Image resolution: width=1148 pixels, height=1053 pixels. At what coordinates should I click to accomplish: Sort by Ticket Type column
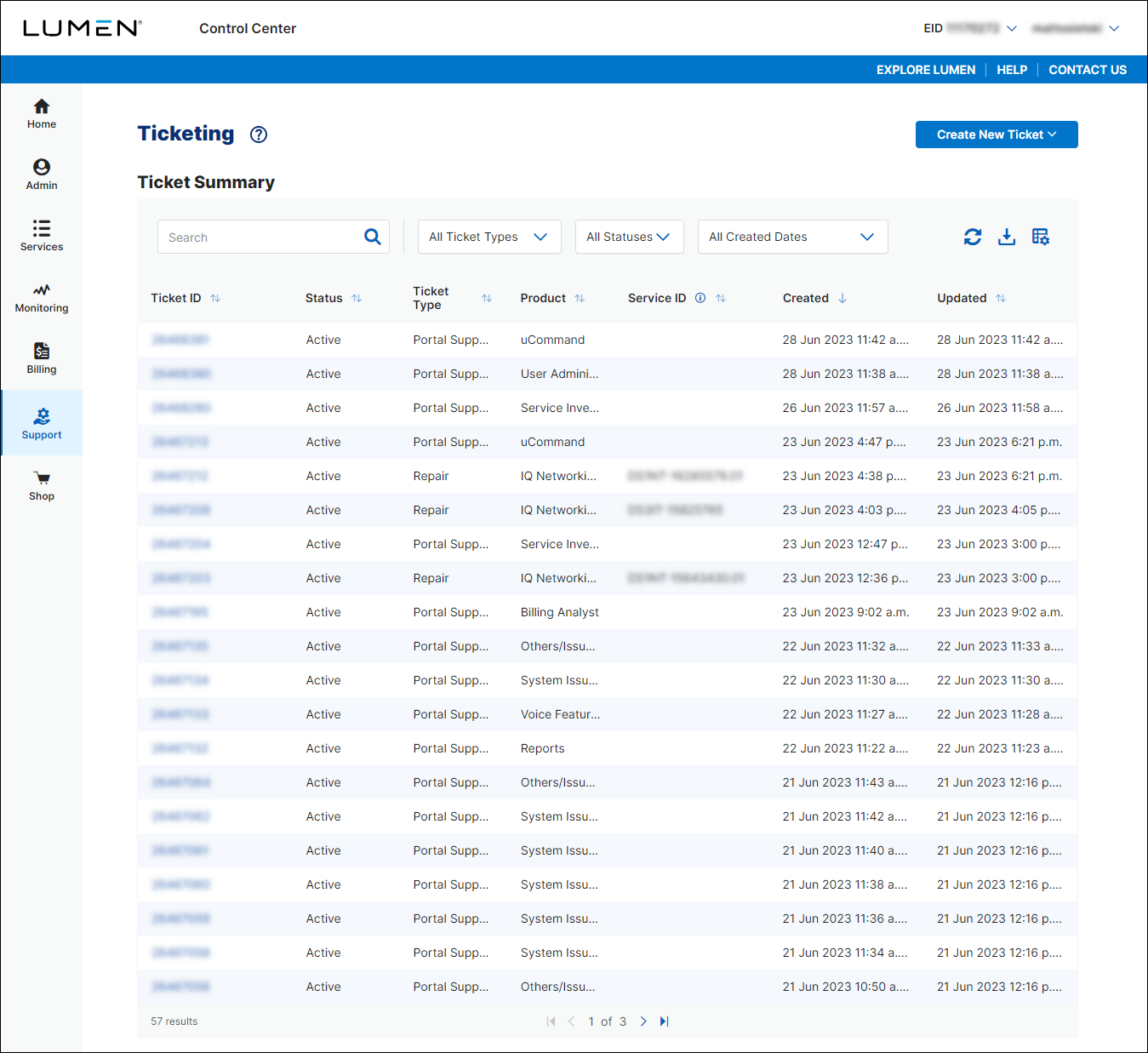(x=487, y=298)
